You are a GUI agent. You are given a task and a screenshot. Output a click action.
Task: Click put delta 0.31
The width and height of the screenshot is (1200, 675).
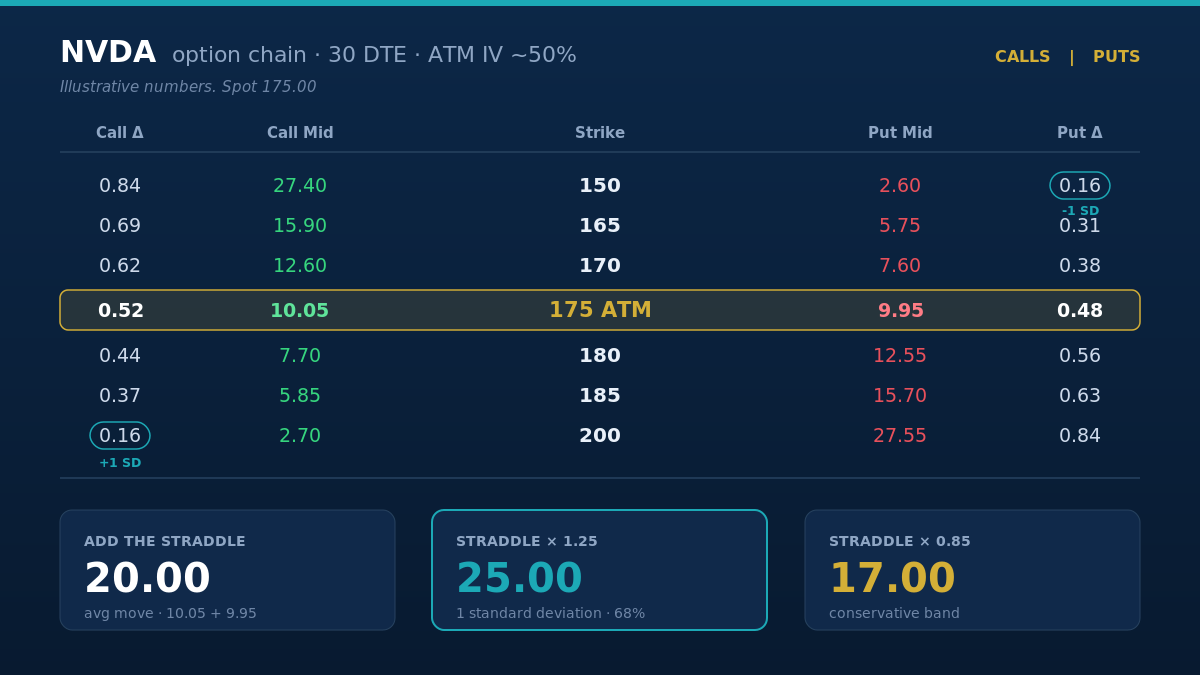pyautogui.click(x=1080, y=226)
